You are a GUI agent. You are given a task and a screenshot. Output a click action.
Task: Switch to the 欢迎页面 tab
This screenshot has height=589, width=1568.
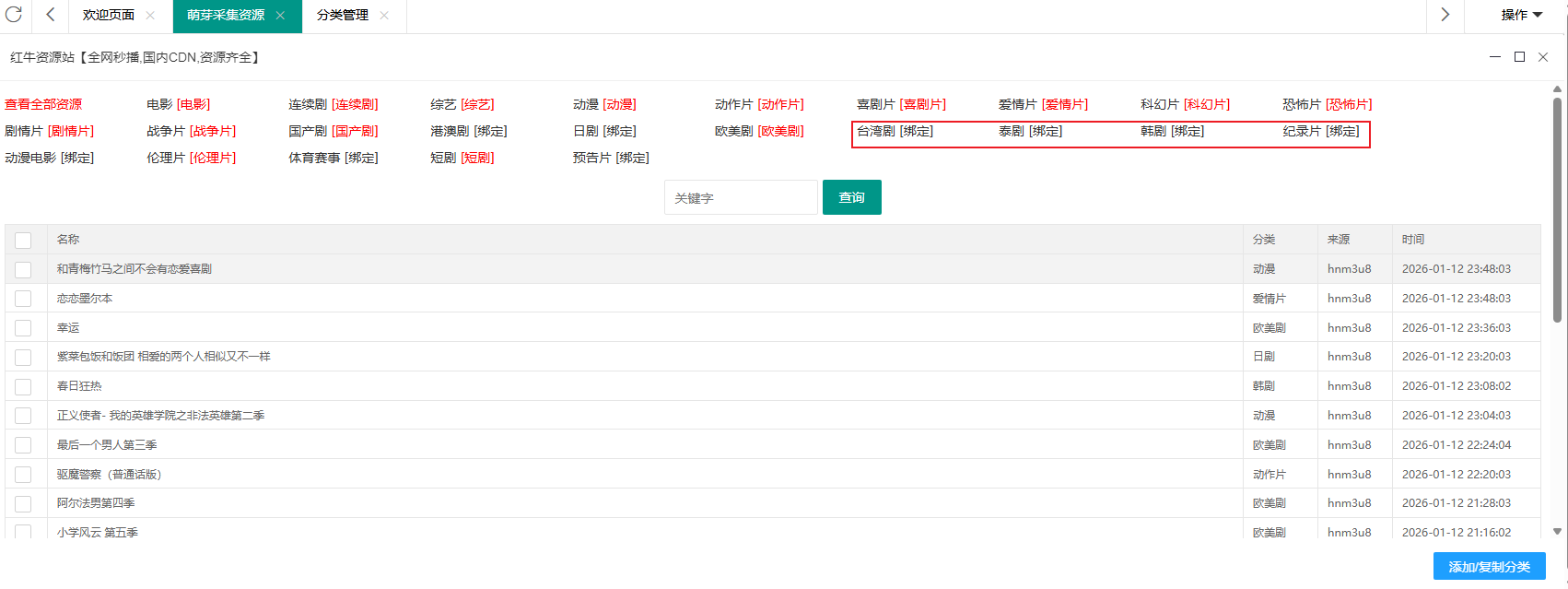(x=108, y=16)
